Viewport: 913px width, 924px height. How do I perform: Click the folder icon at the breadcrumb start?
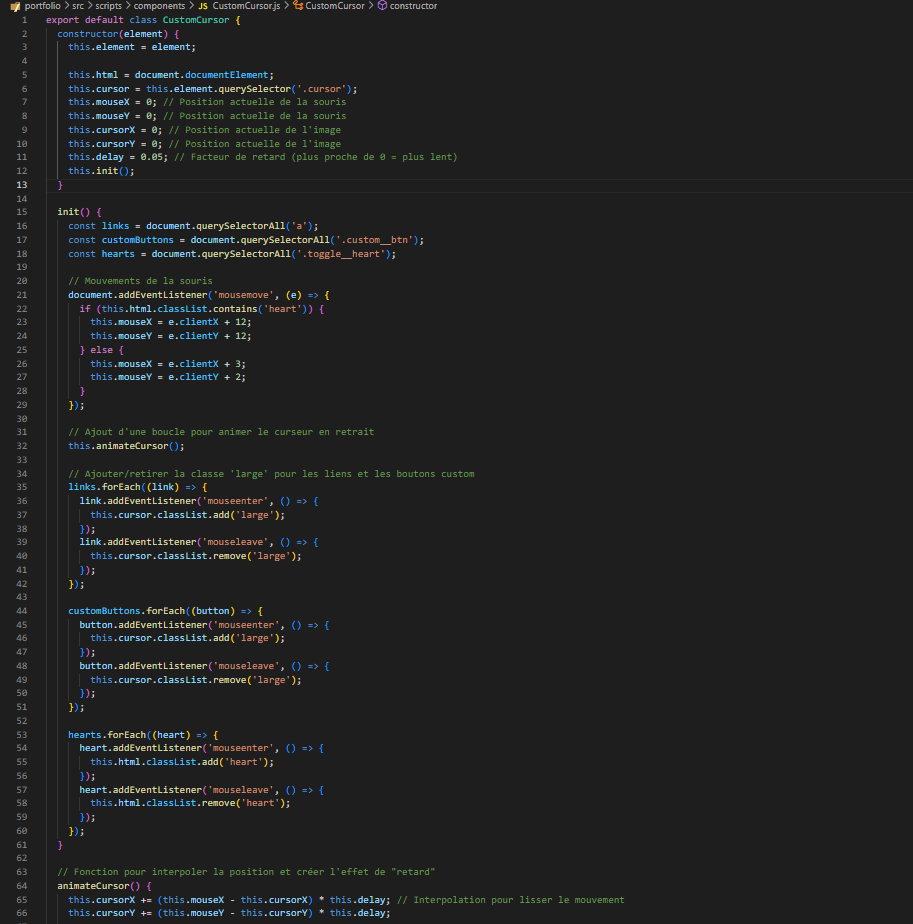pos(15,6)
